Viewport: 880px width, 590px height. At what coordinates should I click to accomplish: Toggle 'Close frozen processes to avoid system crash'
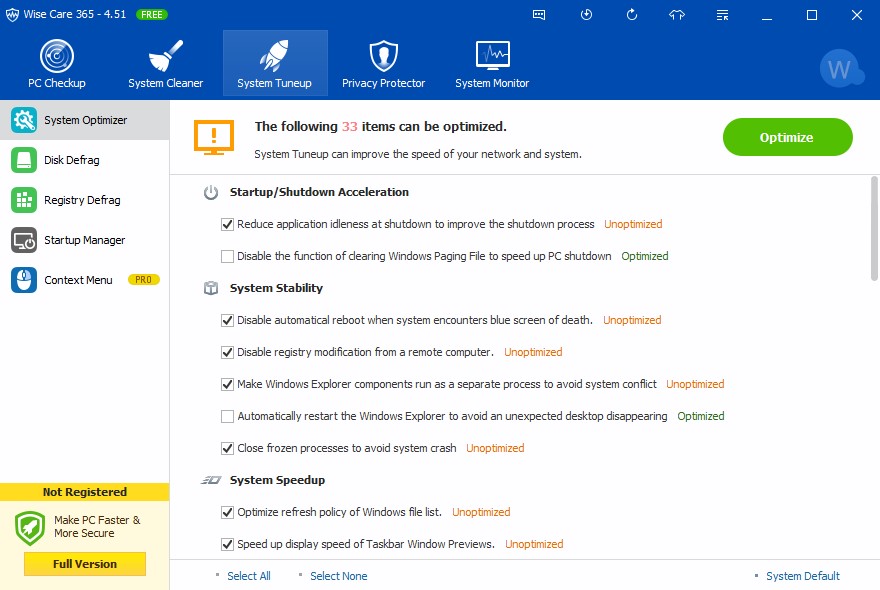point(227,448)
